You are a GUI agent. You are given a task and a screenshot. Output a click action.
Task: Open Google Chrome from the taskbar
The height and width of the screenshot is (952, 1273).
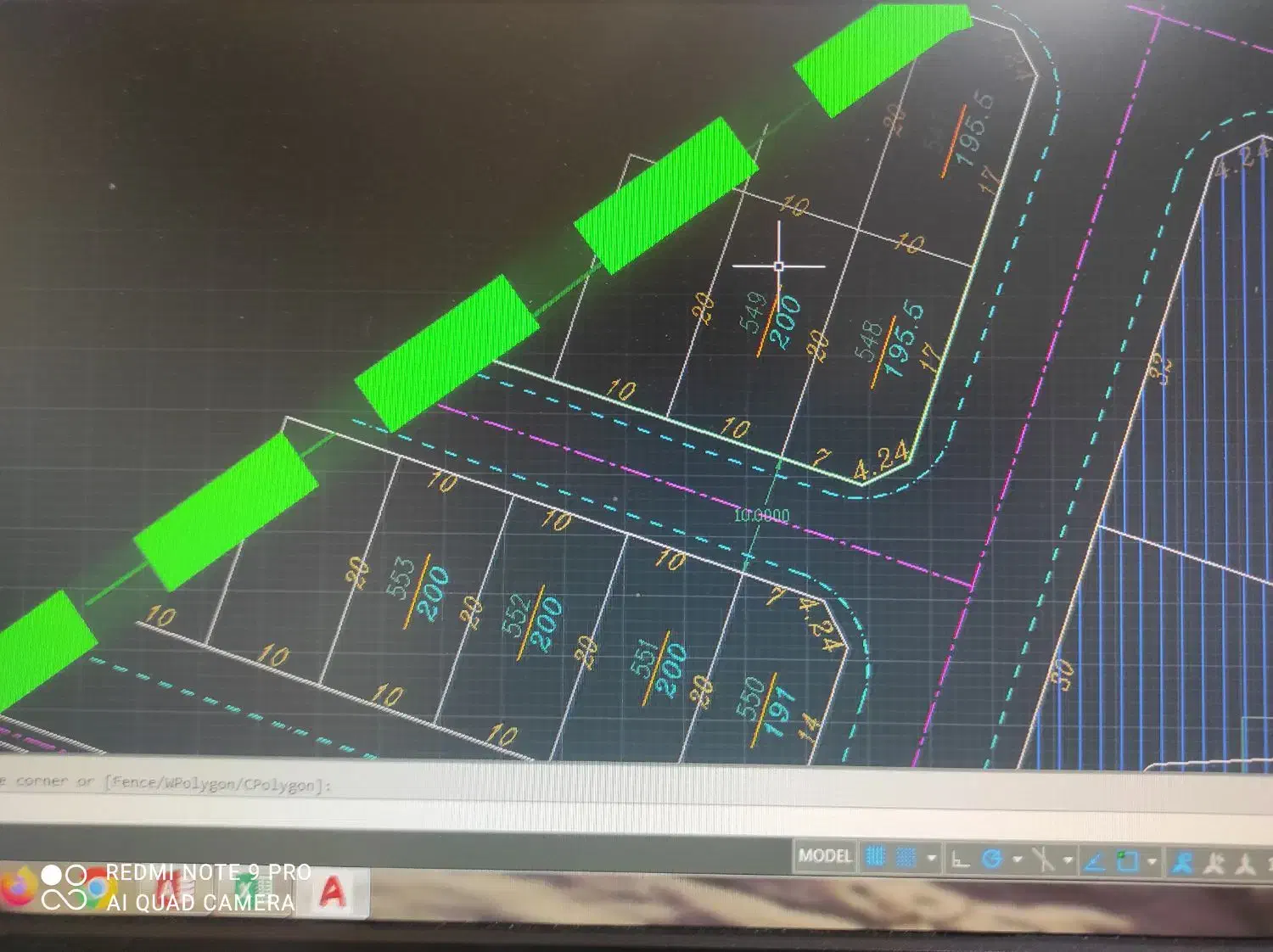pyautogui.click(x=98, y=888)
